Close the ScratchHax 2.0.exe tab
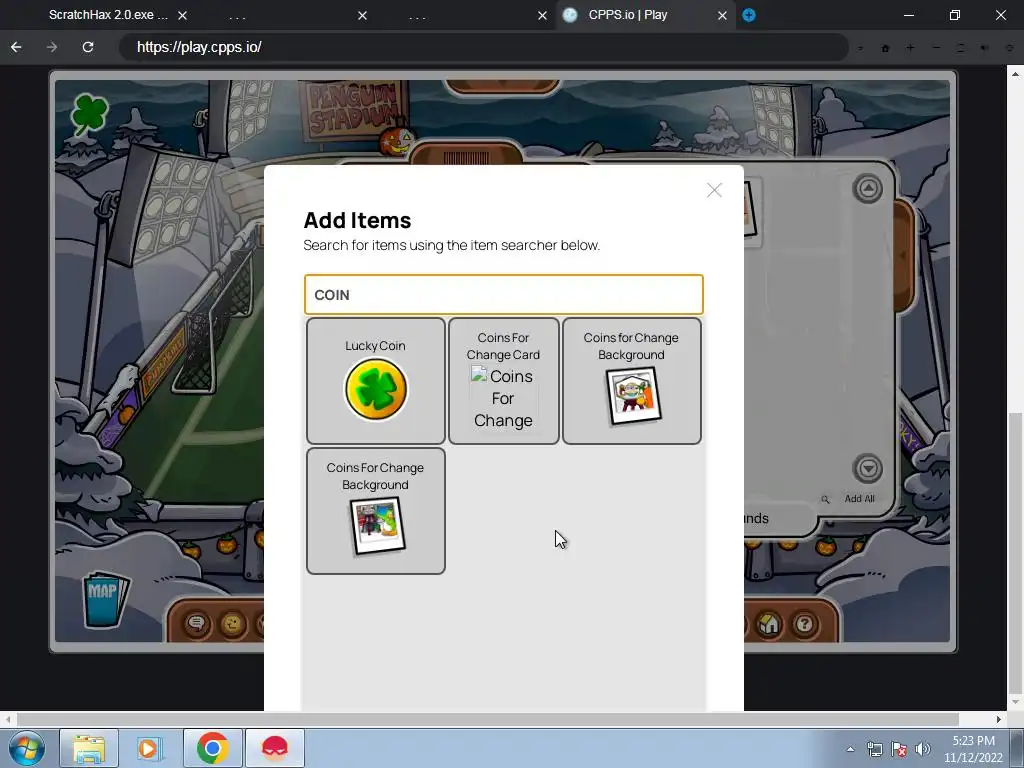The width and height of the screenshot is (1024, 768). click(183, 15)
